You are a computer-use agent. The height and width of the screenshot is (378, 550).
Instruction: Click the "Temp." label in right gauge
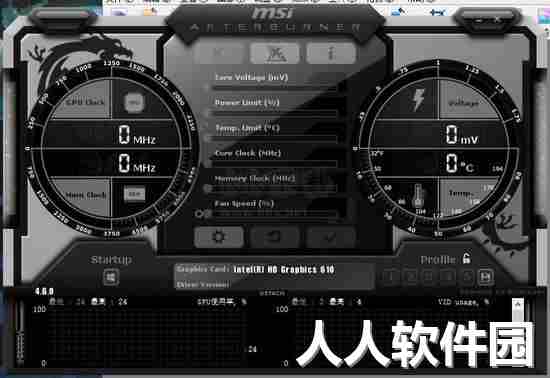[461, 193]
